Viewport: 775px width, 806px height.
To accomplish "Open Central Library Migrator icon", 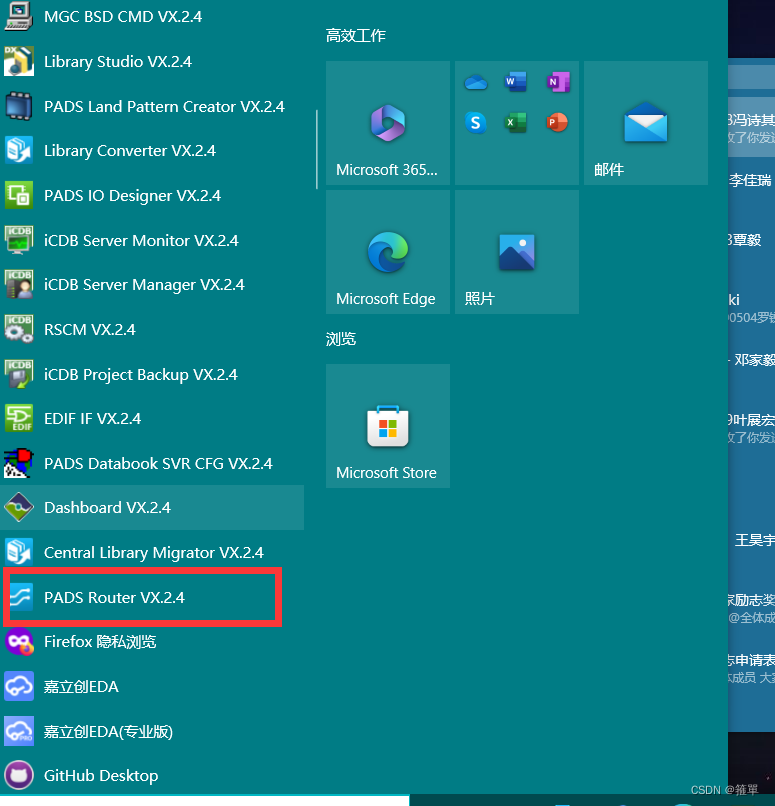I will 19,552.
